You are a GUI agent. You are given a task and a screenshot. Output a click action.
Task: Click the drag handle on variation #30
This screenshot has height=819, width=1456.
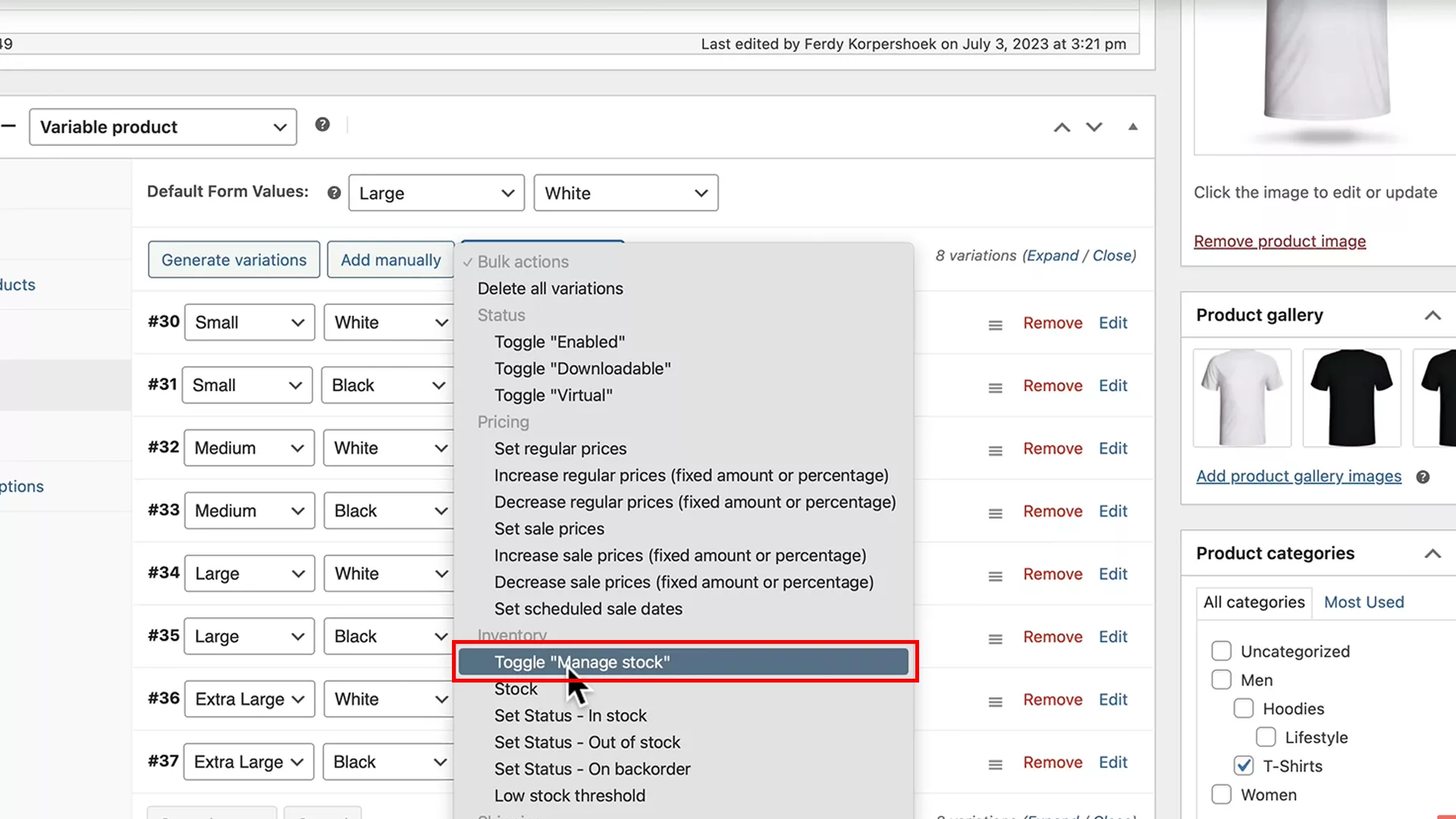(x=995, y=325)
